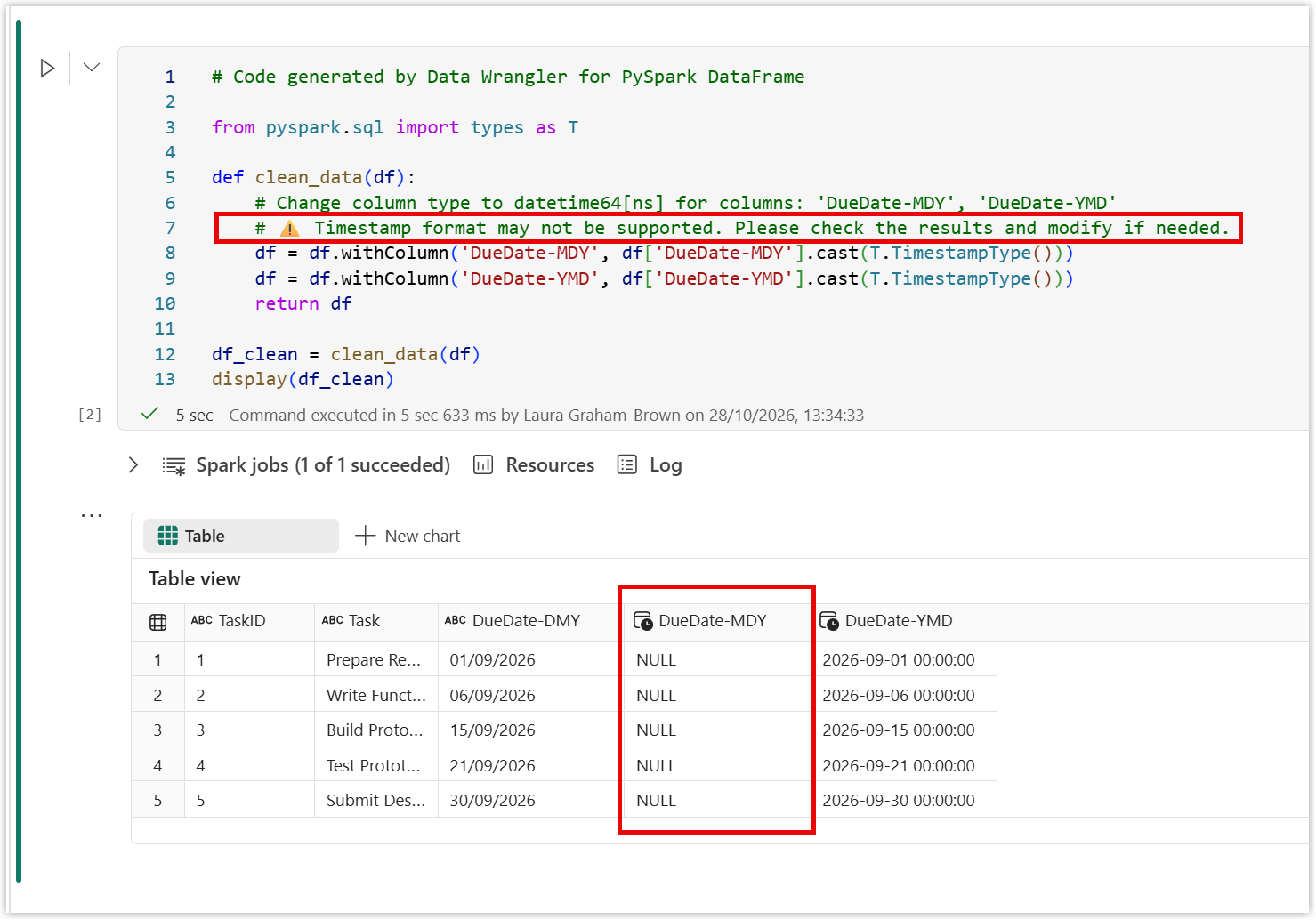Run the code cell with play icon
The image size is (1316, 920).
point(48,68)
